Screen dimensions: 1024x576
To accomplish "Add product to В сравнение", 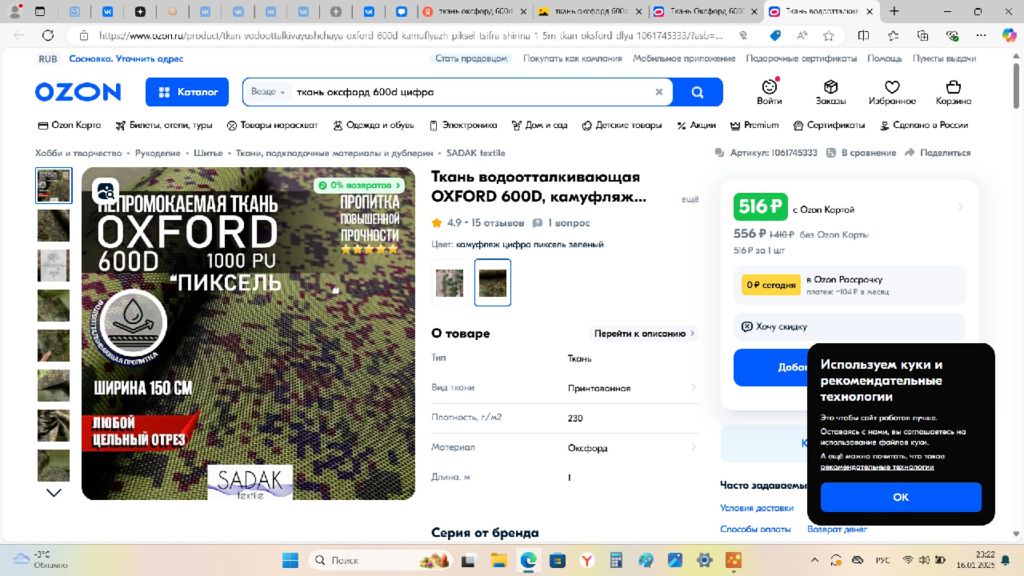I will click(x=862, y=153).
